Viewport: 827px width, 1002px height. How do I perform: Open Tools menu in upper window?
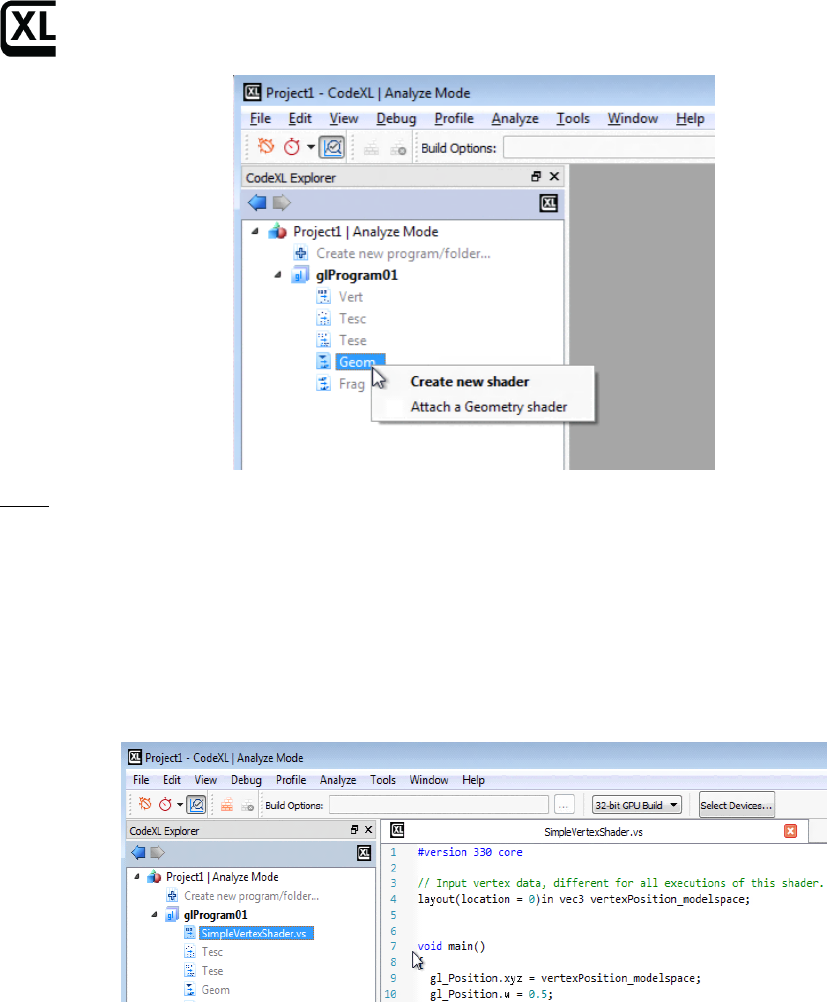(x=573, y=119)
